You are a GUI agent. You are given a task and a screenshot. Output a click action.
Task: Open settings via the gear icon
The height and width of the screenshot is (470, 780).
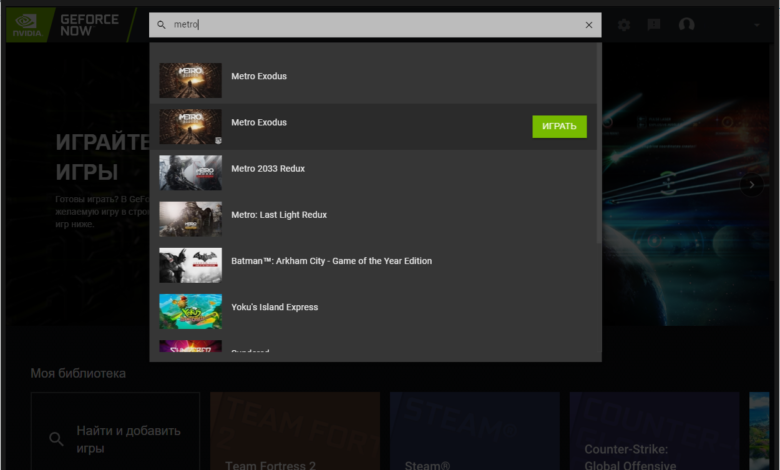click(x=624, y=25)
